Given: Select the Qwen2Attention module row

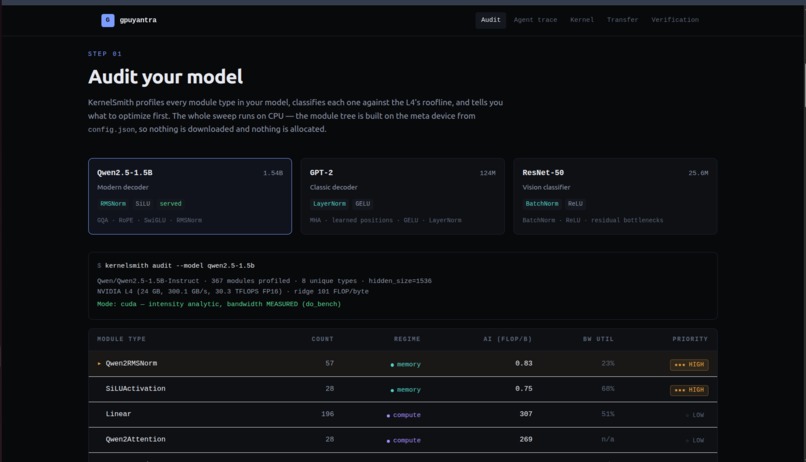Looking at the screenshot, I should [x=402, y=439].
